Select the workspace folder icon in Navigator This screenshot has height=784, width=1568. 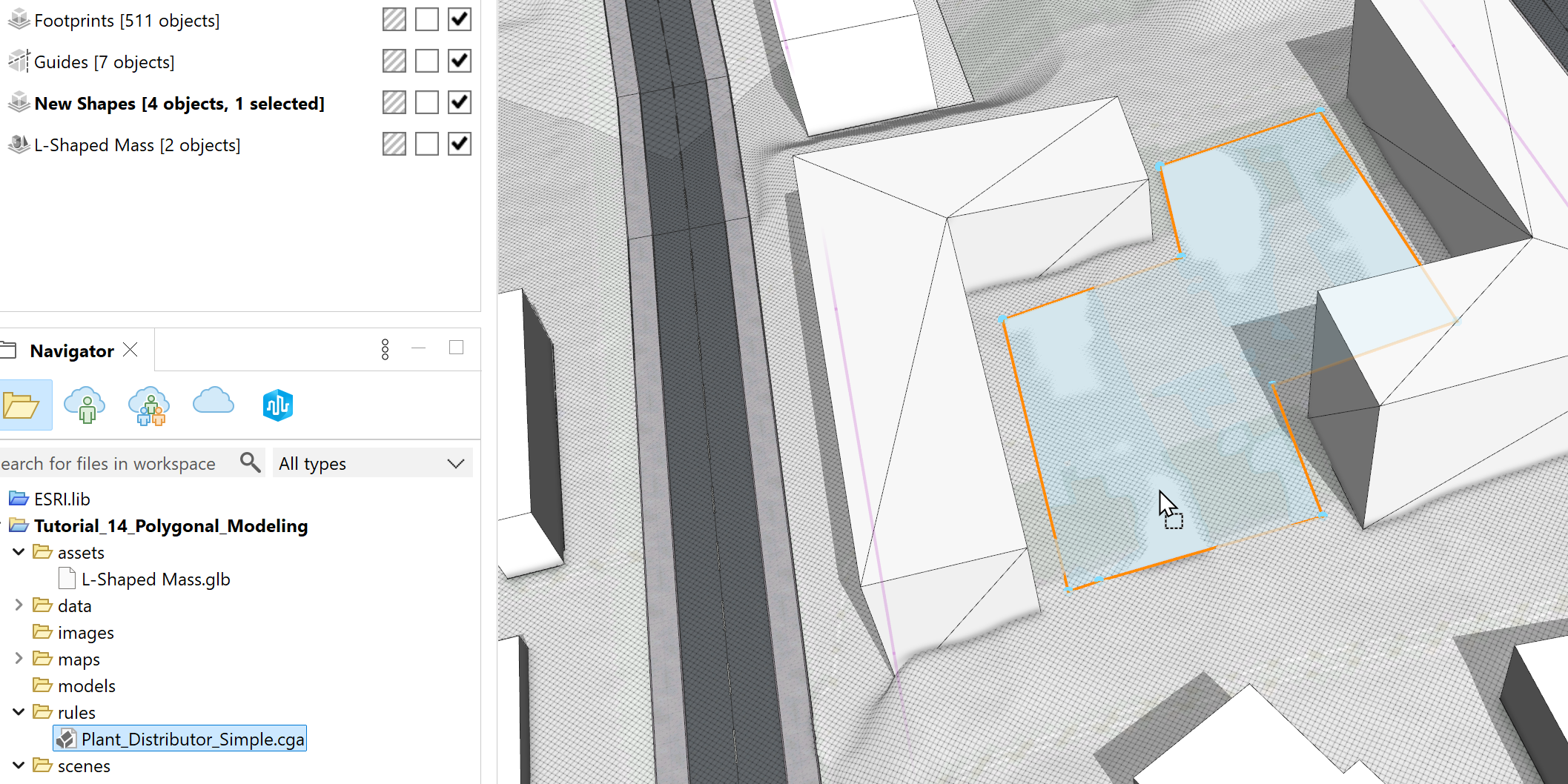27,405
